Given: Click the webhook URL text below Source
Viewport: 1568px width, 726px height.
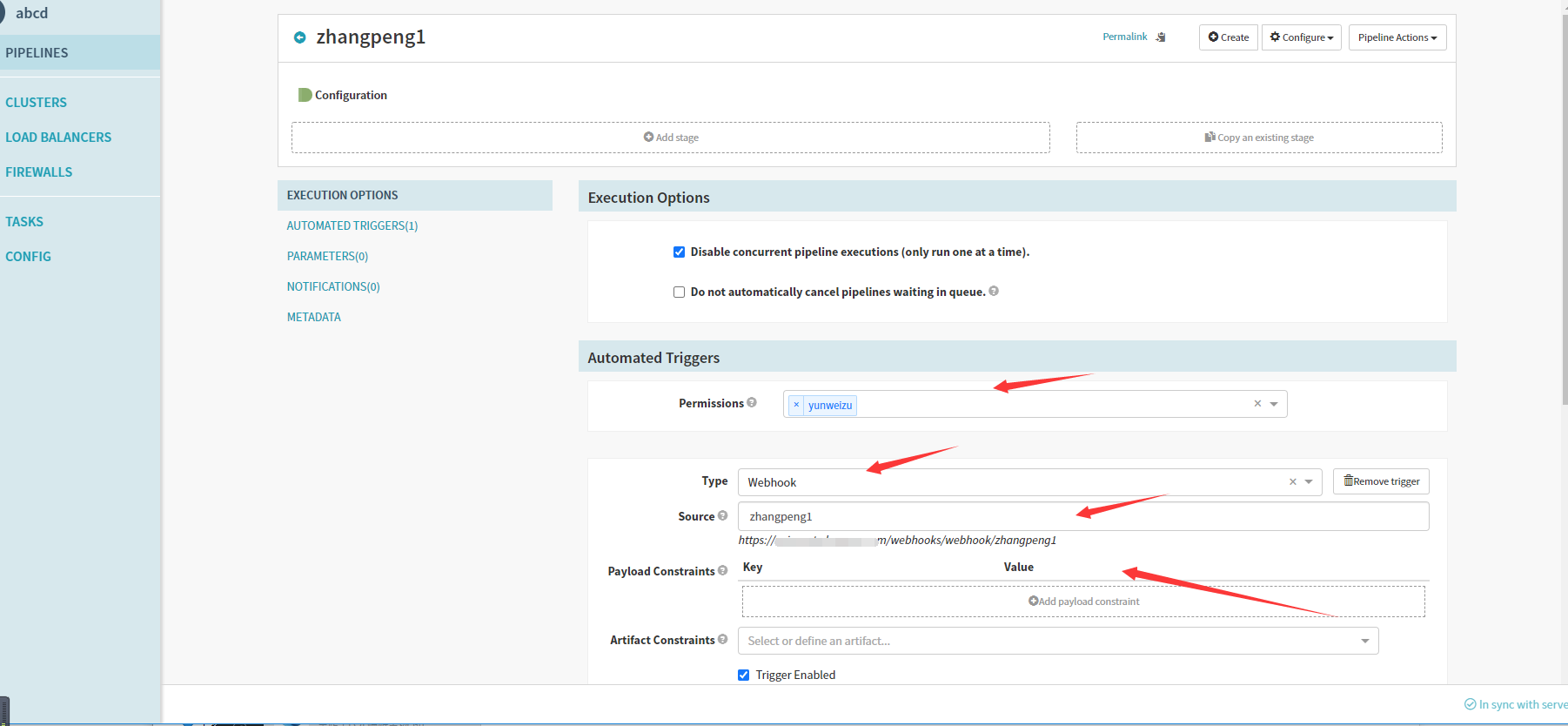Looking at the screenshot, I should [x=897, y=540].
